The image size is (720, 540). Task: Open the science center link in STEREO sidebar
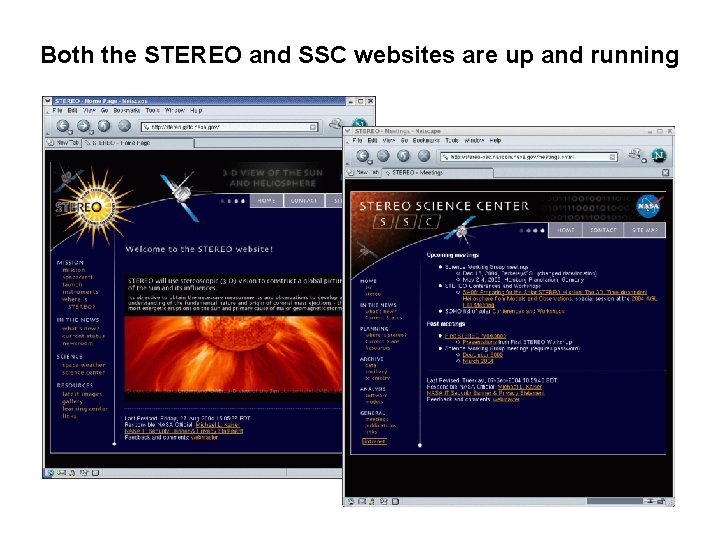pyautogui.click(x=84, y=373)
